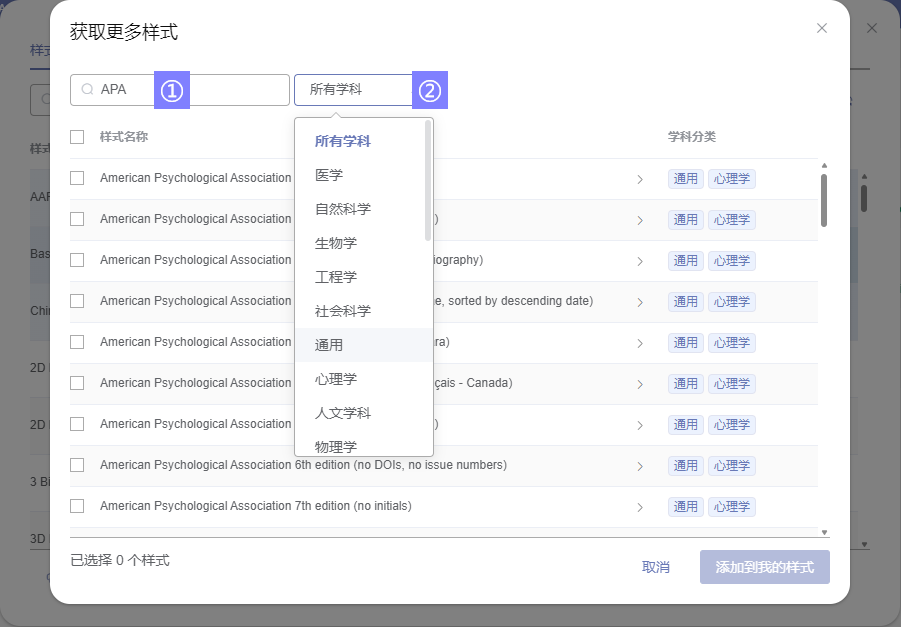Image resolution: width=901 pixels, height=627 pixels.
Task: Click arrow for the 6th edition no DOIs row
Action: (640, 466)
